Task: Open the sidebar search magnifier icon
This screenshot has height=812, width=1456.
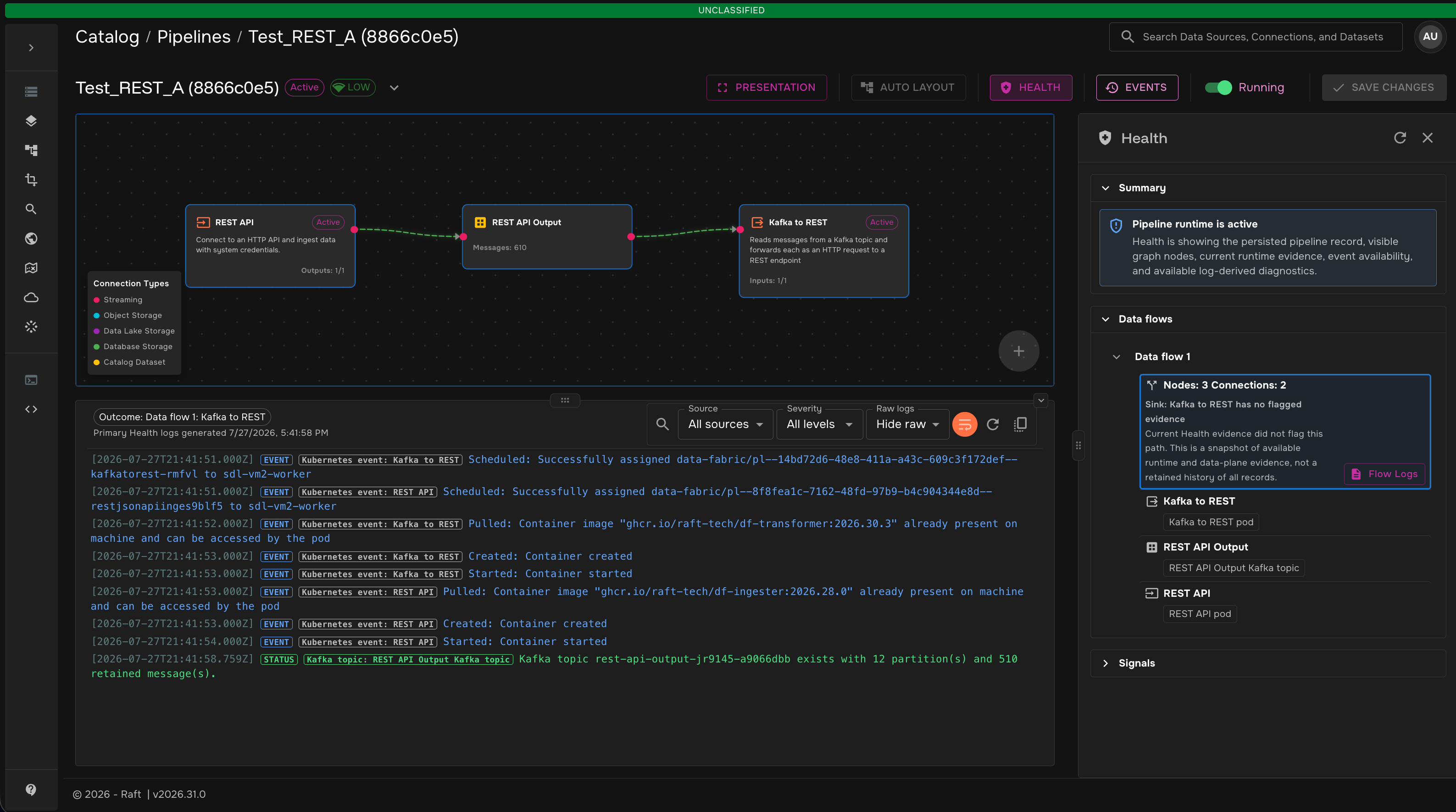Action: (x=31, y=209)
